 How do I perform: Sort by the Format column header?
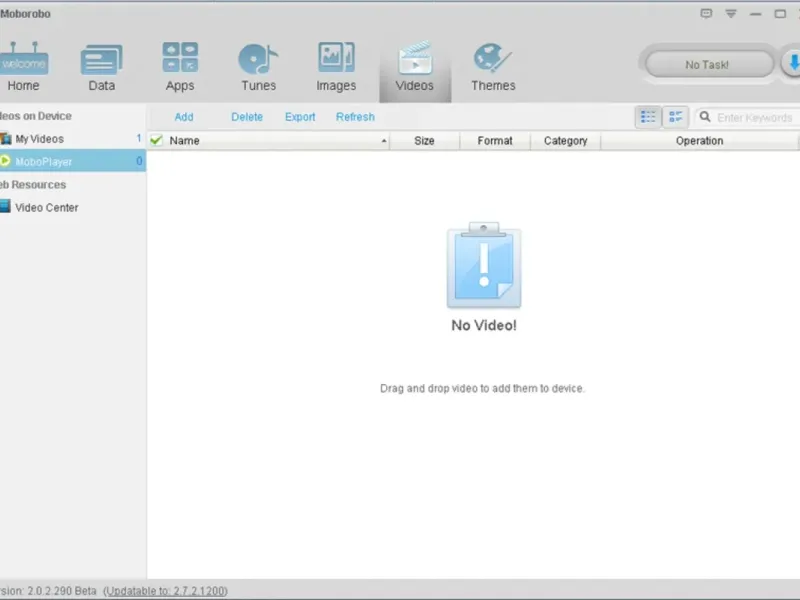pyautogui.click(x=495, y=141)
